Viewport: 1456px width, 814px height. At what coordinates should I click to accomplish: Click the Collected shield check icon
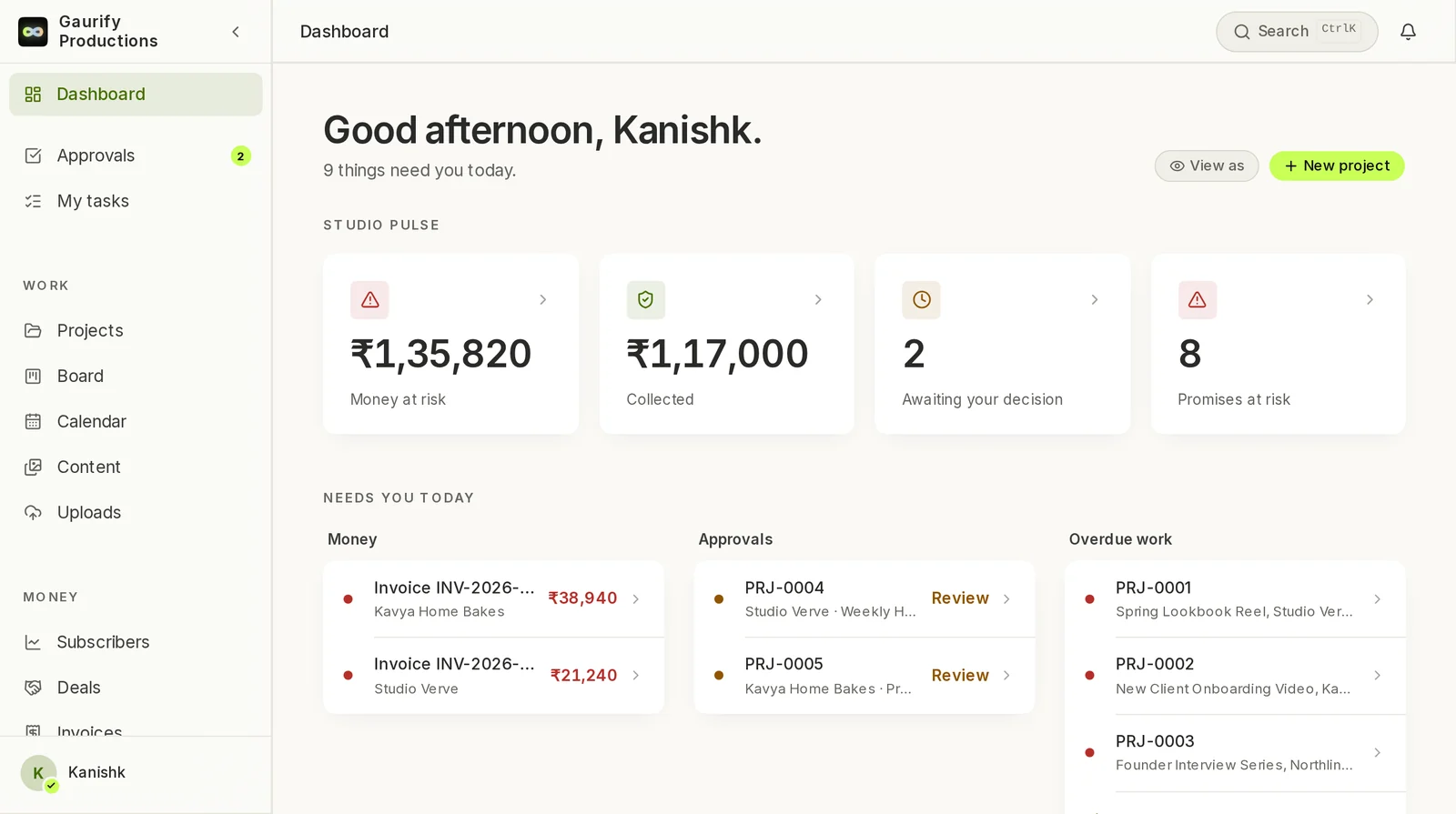[x=645, y=299]
